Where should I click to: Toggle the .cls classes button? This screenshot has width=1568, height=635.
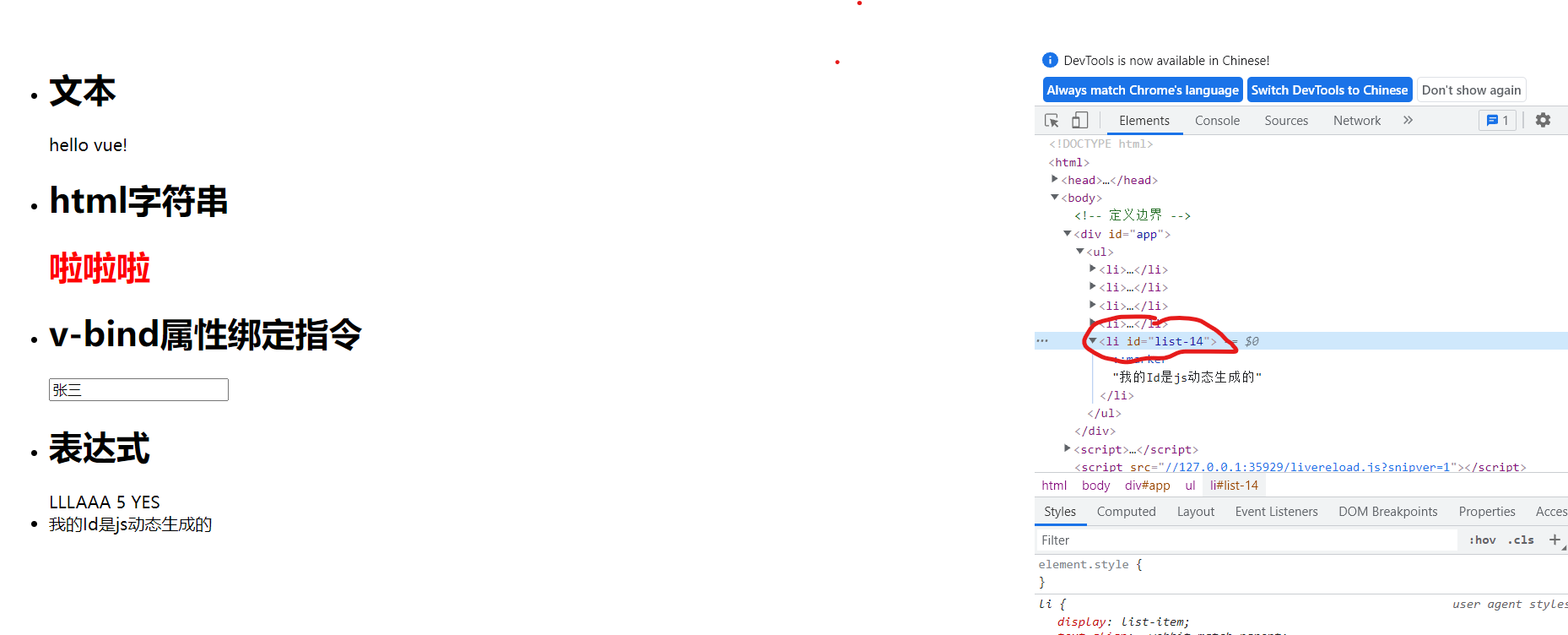click(1521, 540)
